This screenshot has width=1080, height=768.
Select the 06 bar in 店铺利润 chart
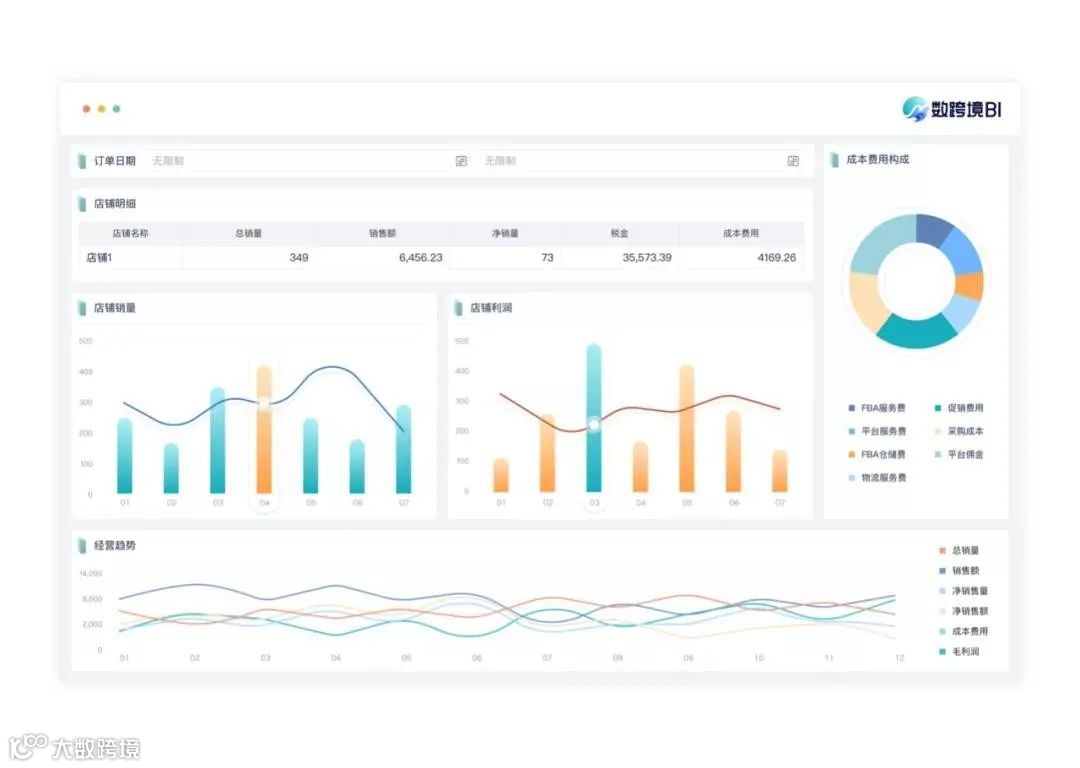734,452
